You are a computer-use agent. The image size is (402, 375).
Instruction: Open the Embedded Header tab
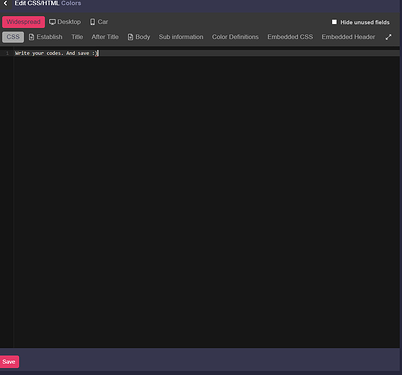point(348,37)
